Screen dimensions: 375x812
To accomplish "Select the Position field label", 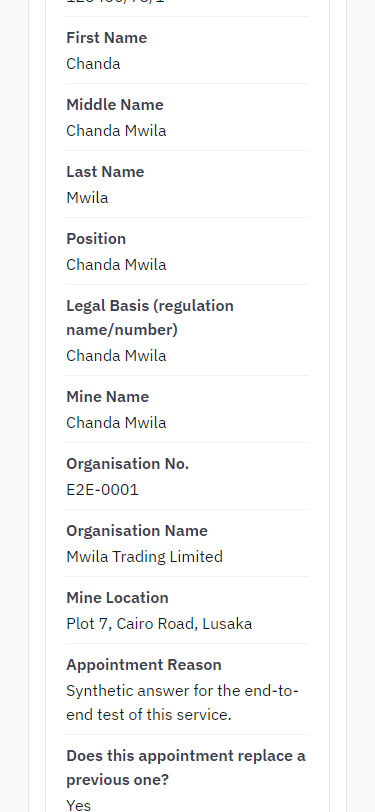I will [x=96, y=239].
